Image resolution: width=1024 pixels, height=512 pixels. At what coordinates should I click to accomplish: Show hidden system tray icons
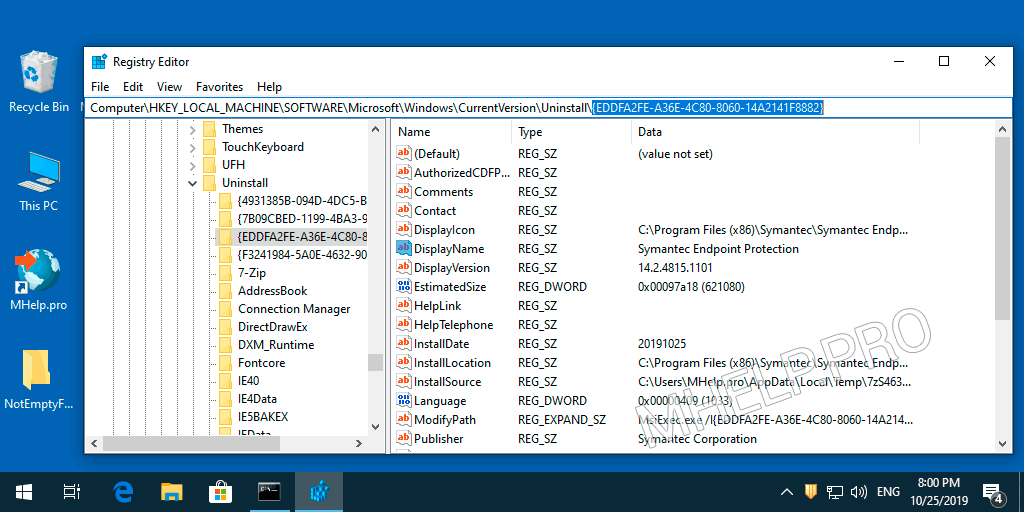788,492
